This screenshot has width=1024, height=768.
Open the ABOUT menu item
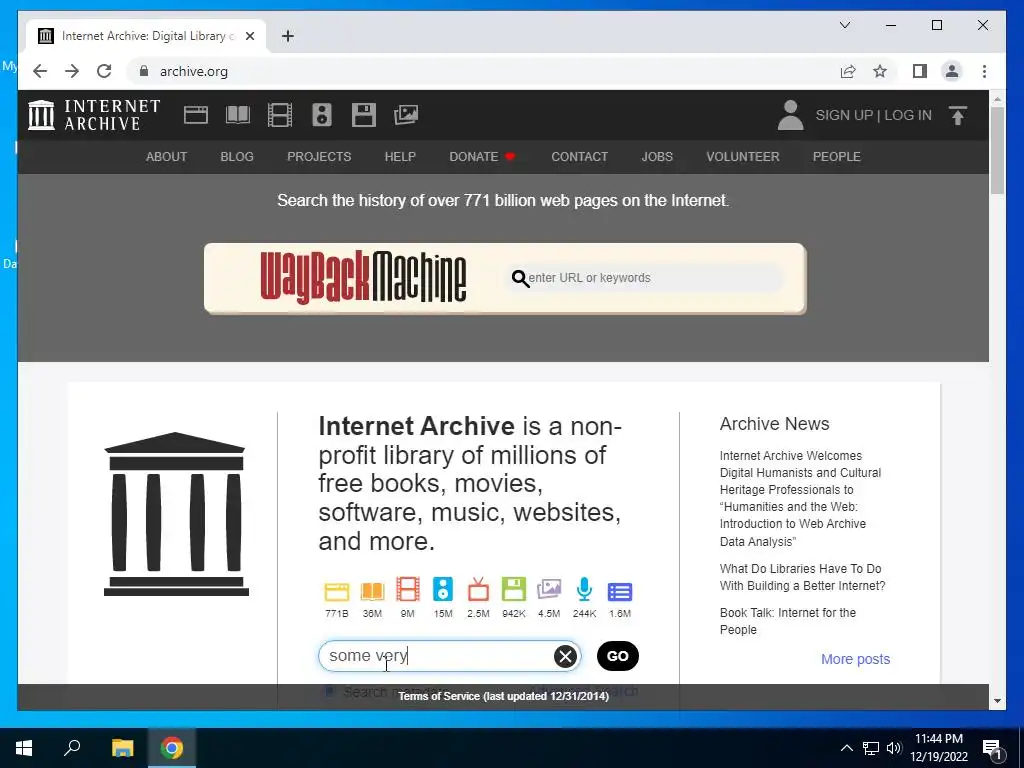point(167,157)
